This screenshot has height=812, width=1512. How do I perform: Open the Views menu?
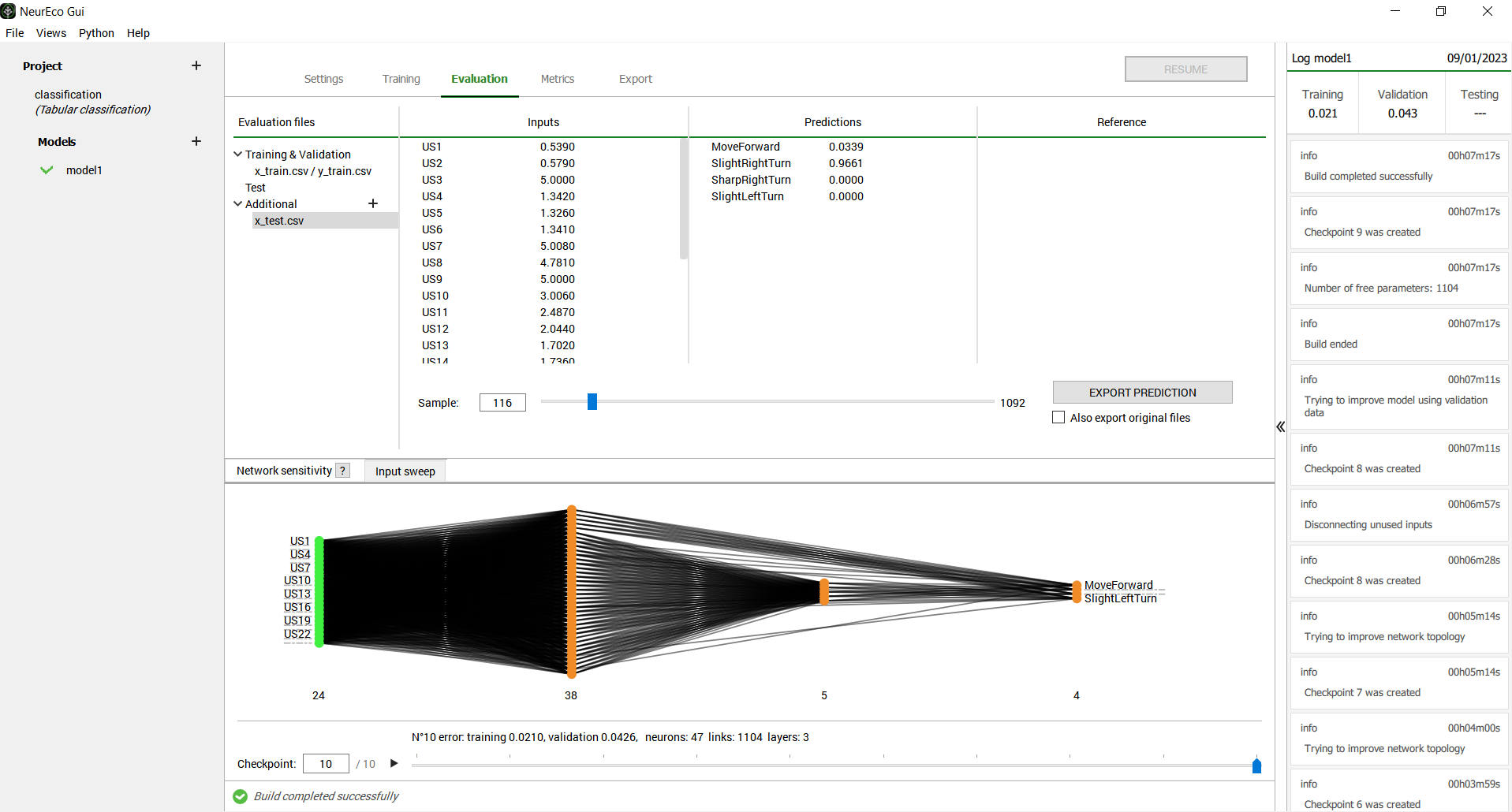pyautogui.click(x=51, y=33)
